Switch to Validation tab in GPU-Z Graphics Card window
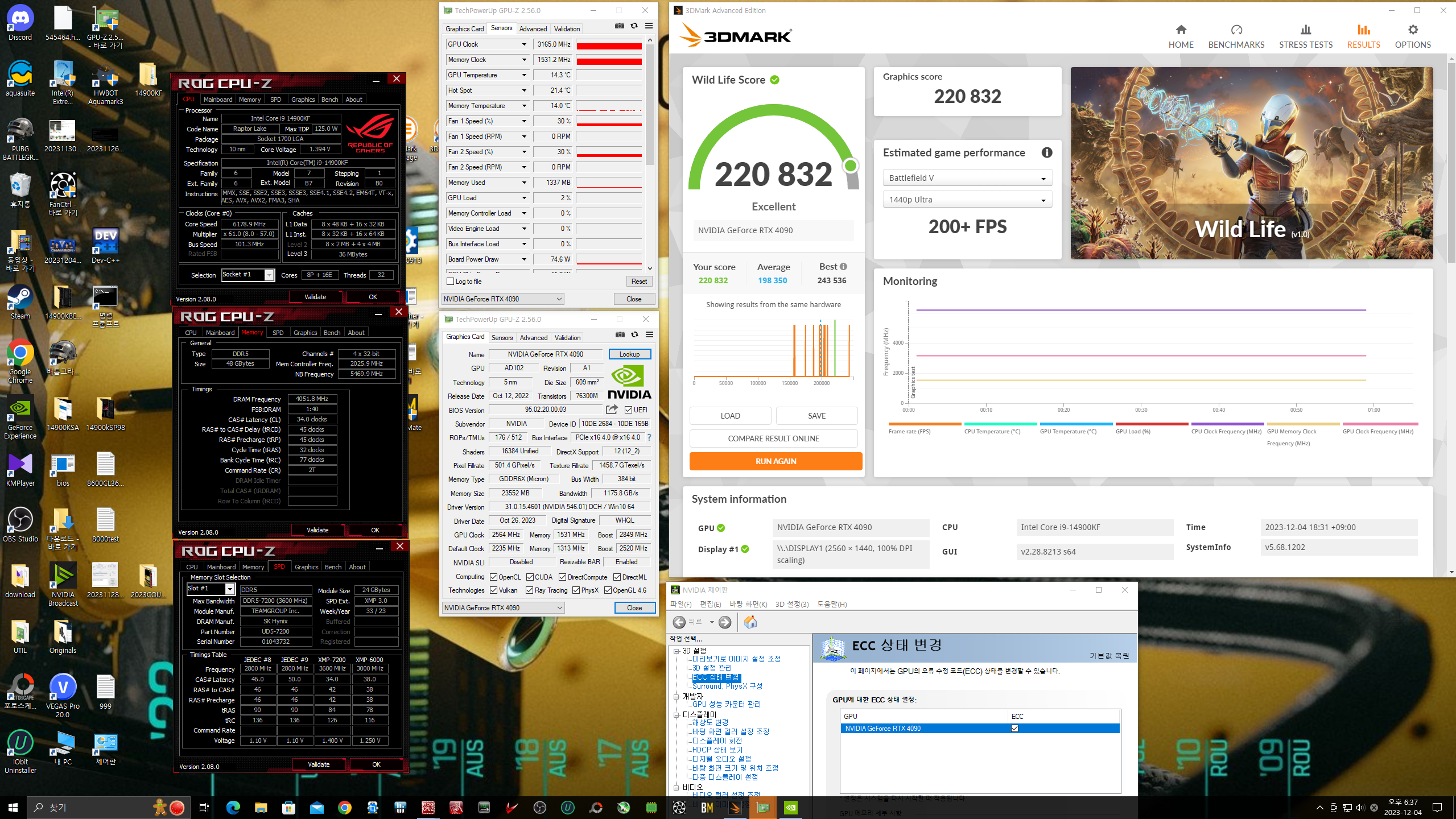This screenshot has height=819, width=1456. tap(567, 337)
